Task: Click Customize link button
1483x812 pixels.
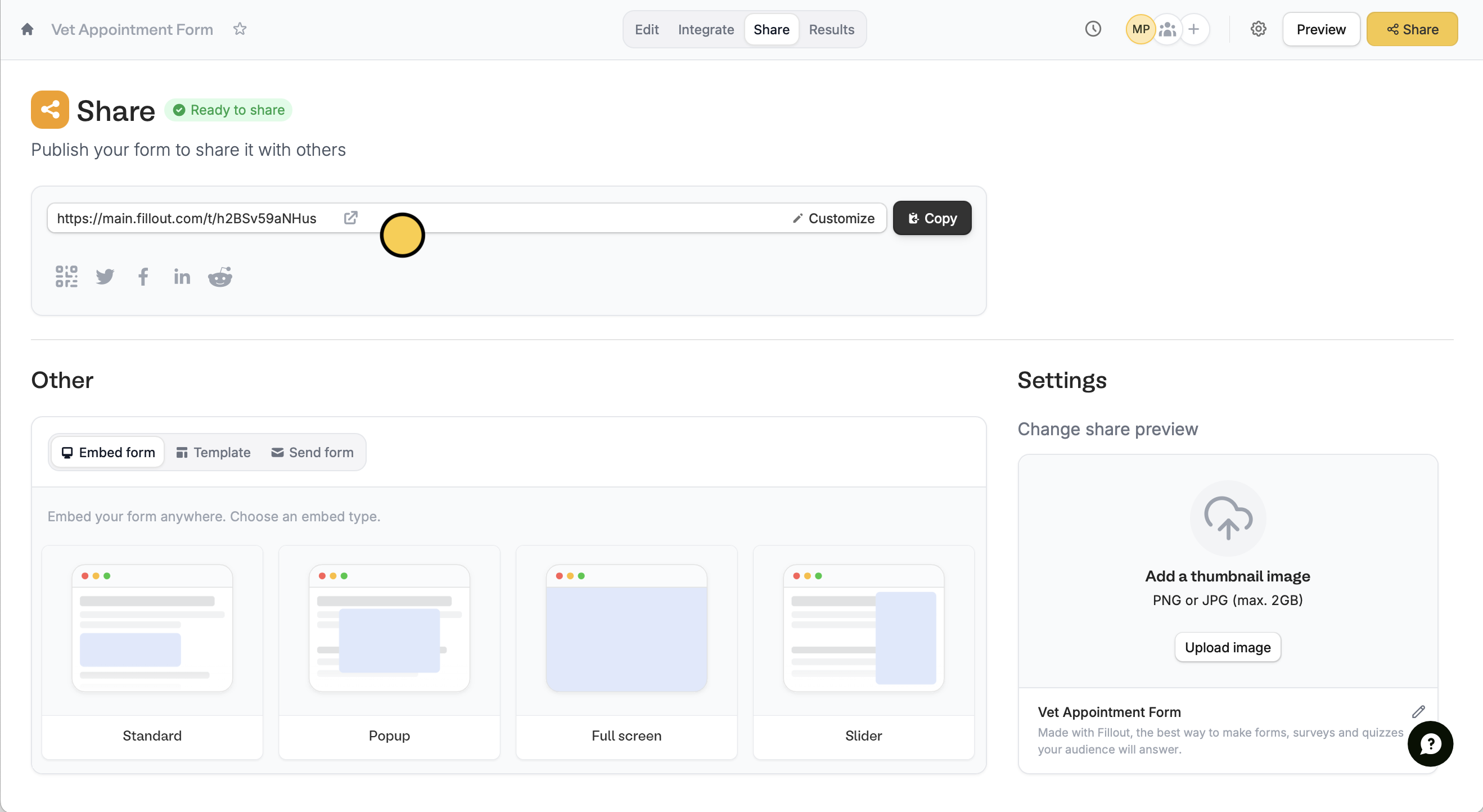Action: coord(833,218)
